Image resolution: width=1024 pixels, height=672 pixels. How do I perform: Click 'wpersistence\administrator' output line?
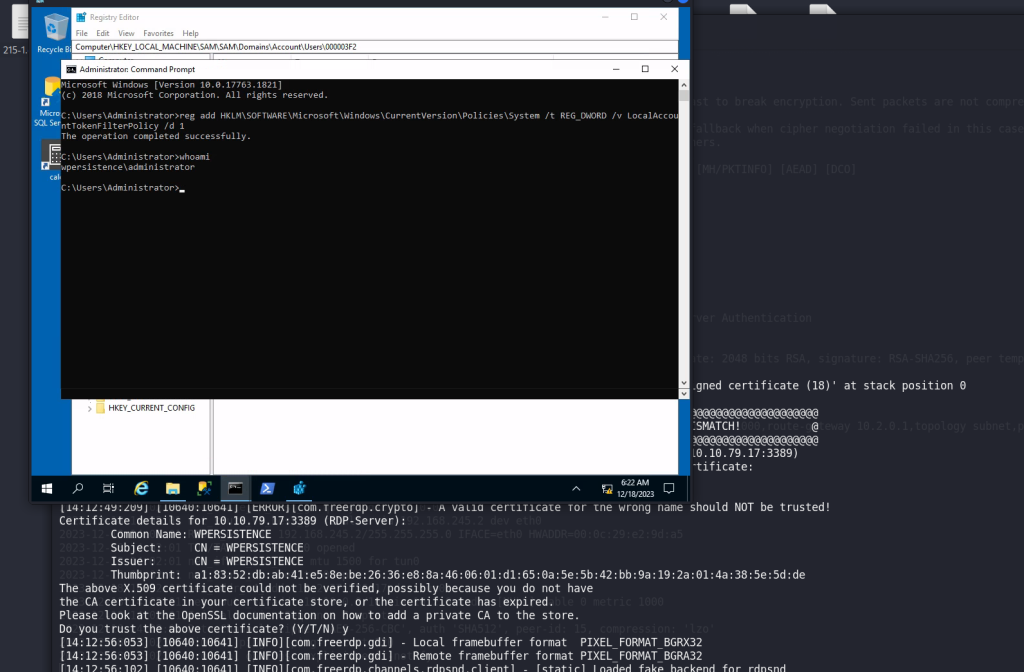point(128,167)
